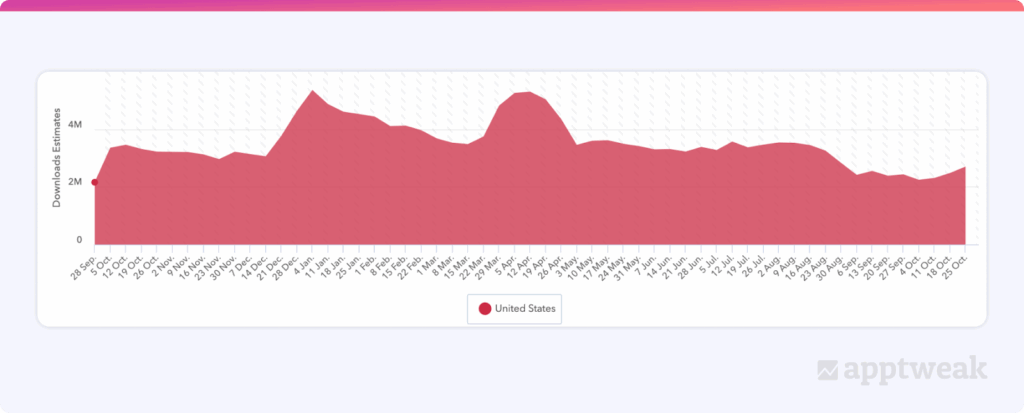Click the AppTweak logo icon

tap(828, 370)
